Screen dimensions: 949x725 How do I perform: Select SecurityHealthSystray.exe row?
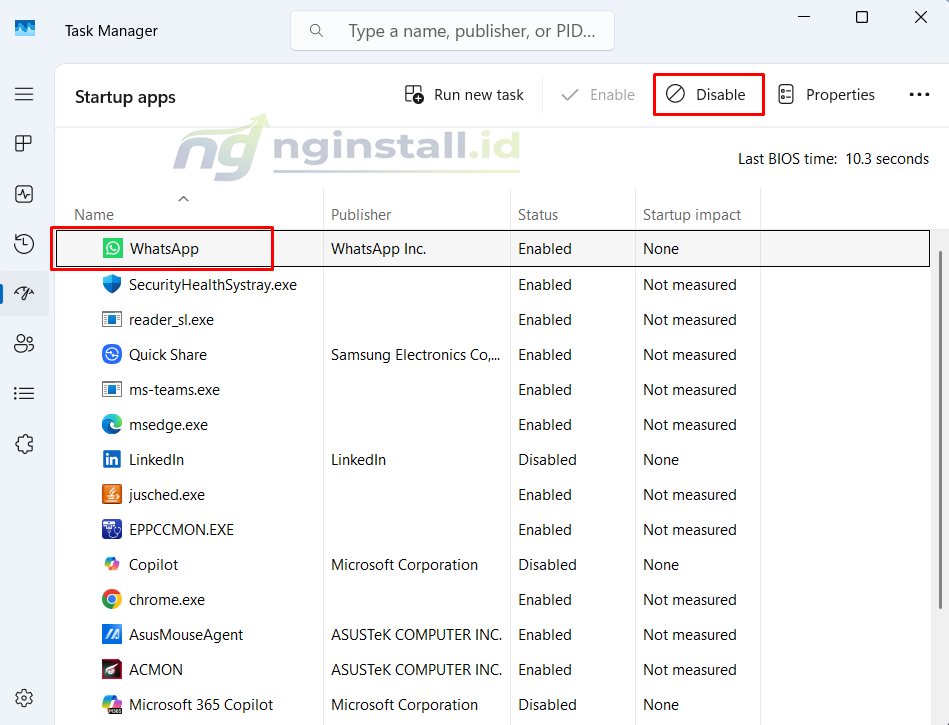(x=493, y=284)
